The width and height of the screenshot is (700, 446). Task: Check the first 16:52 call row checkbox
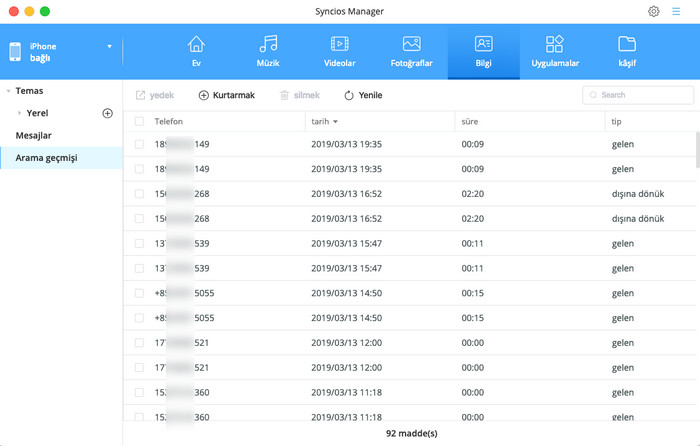click(x=139, y=194)
